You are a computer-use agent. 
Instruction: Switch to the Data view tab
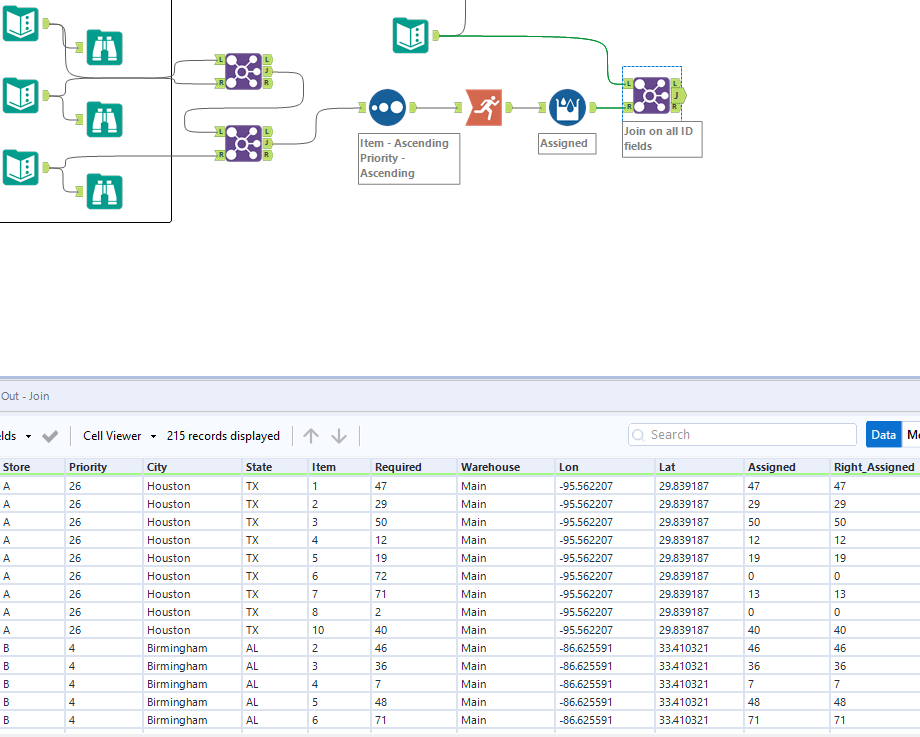click(883, 435)
